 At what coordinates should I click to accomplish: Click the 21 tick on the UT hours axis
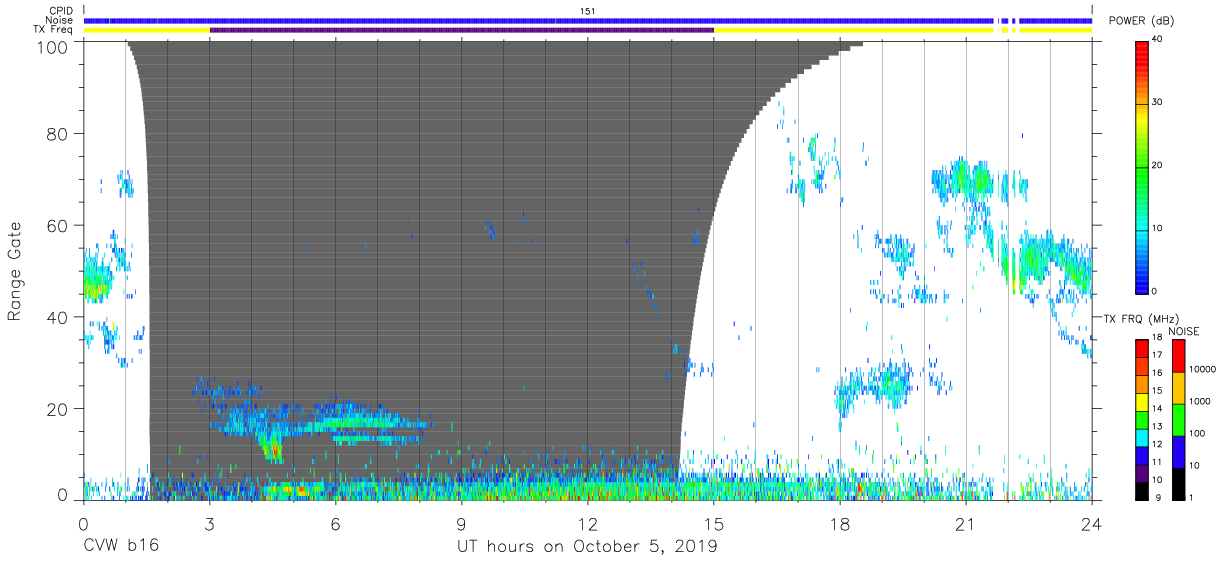click(966, 523)
